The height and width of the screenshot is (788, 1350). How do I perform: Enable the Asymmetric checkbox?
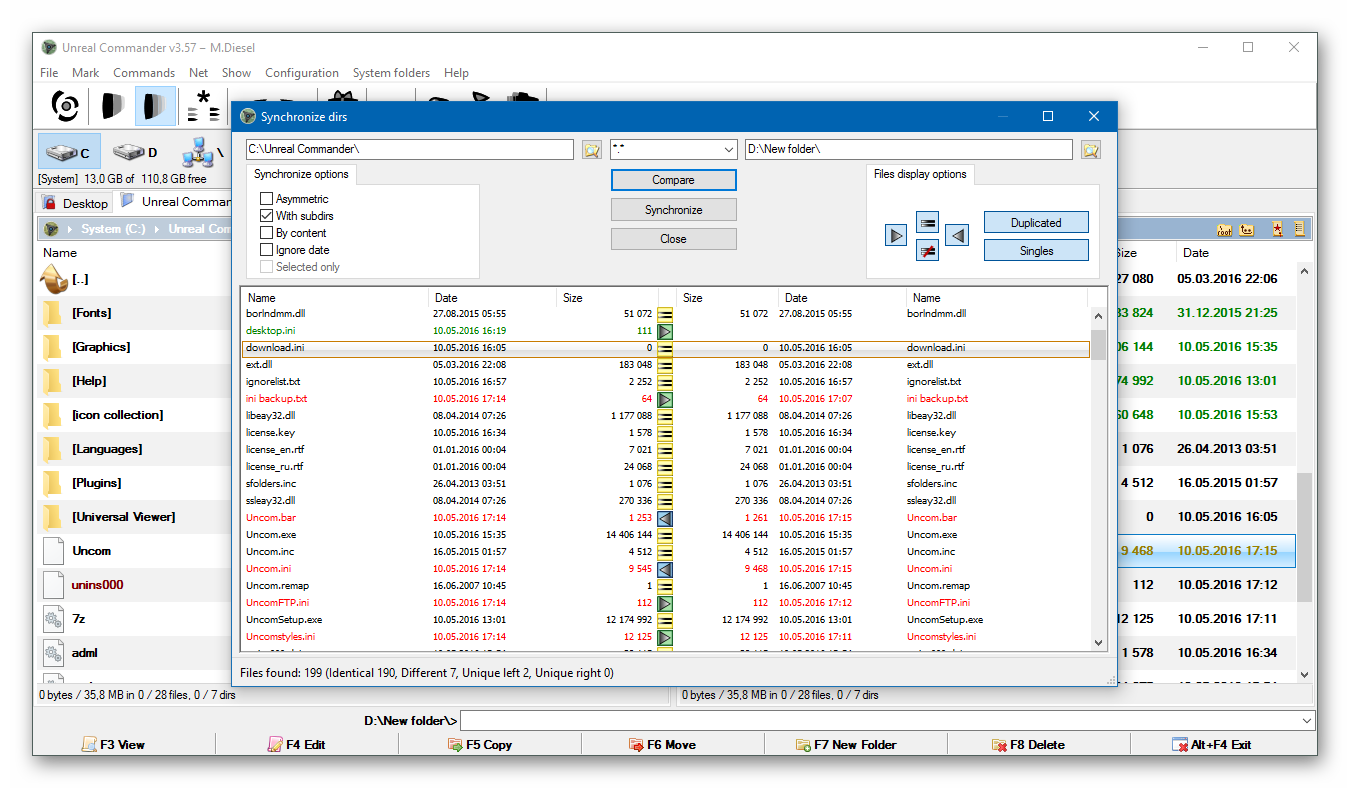click(x=267, y=199)
